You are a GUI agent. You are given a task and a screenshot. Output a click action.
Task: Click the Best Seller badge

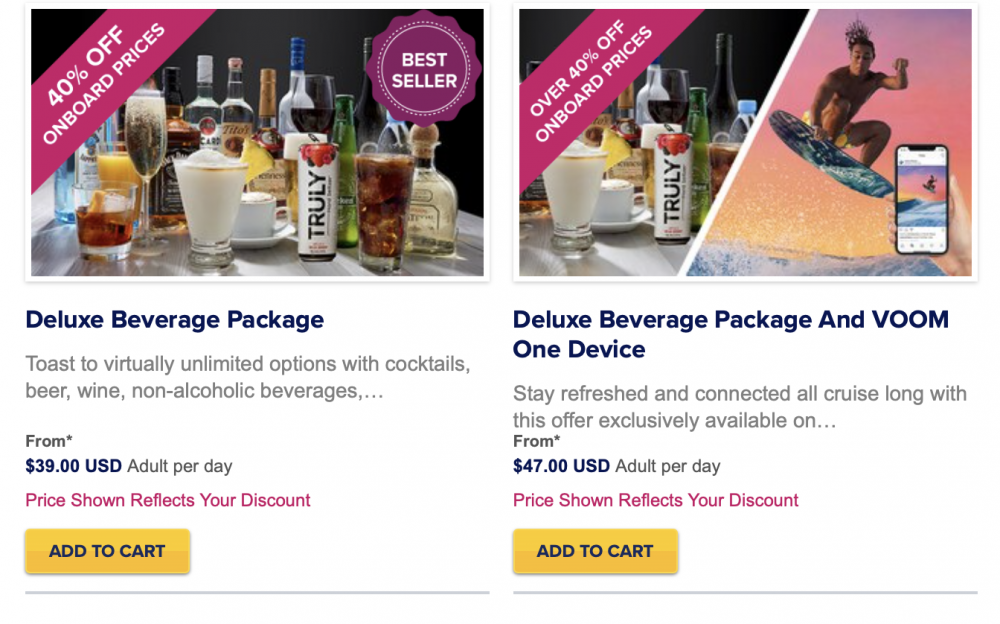[x=424, y=69]
